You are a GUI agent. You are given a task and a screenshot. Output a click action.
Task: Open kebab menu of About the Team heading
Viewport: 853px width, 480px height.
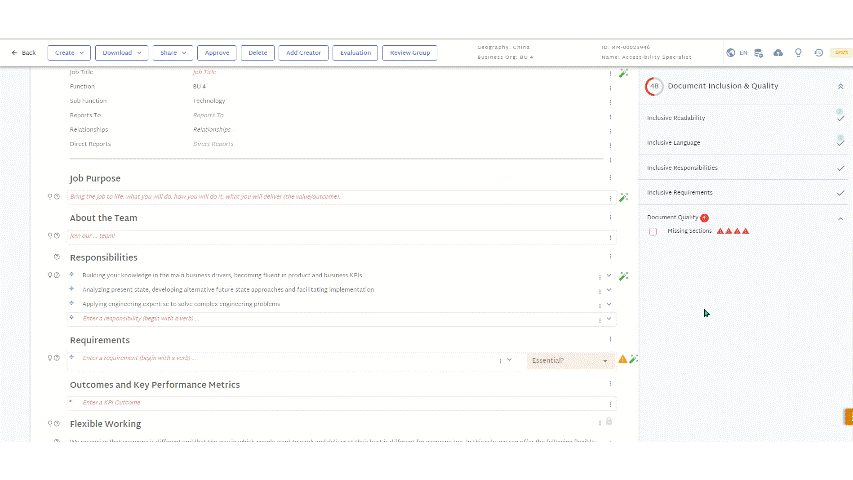[610, 217]
